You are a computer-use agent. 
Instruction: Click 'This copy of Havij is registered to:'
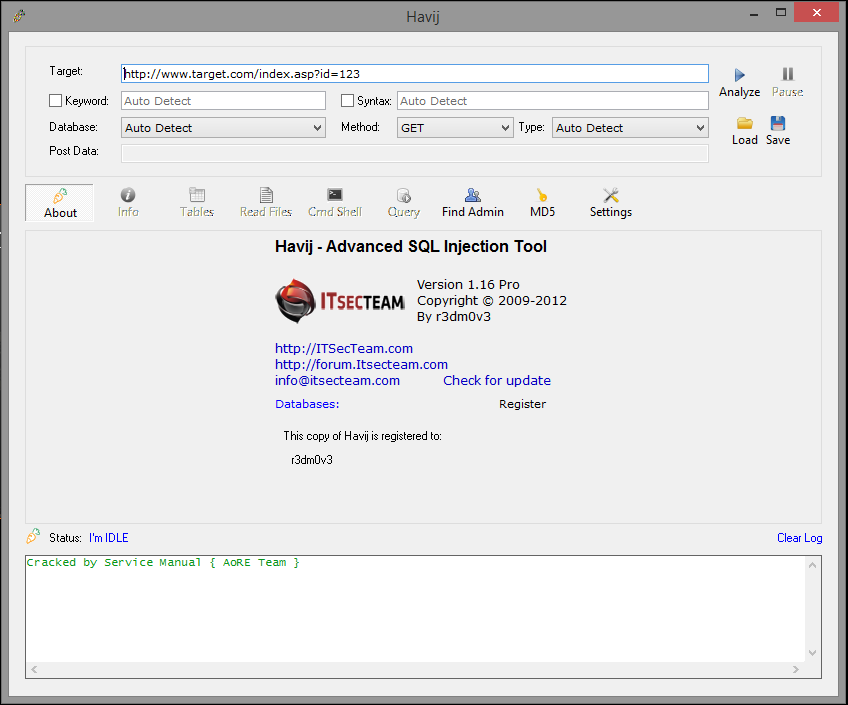click(362, 436)
